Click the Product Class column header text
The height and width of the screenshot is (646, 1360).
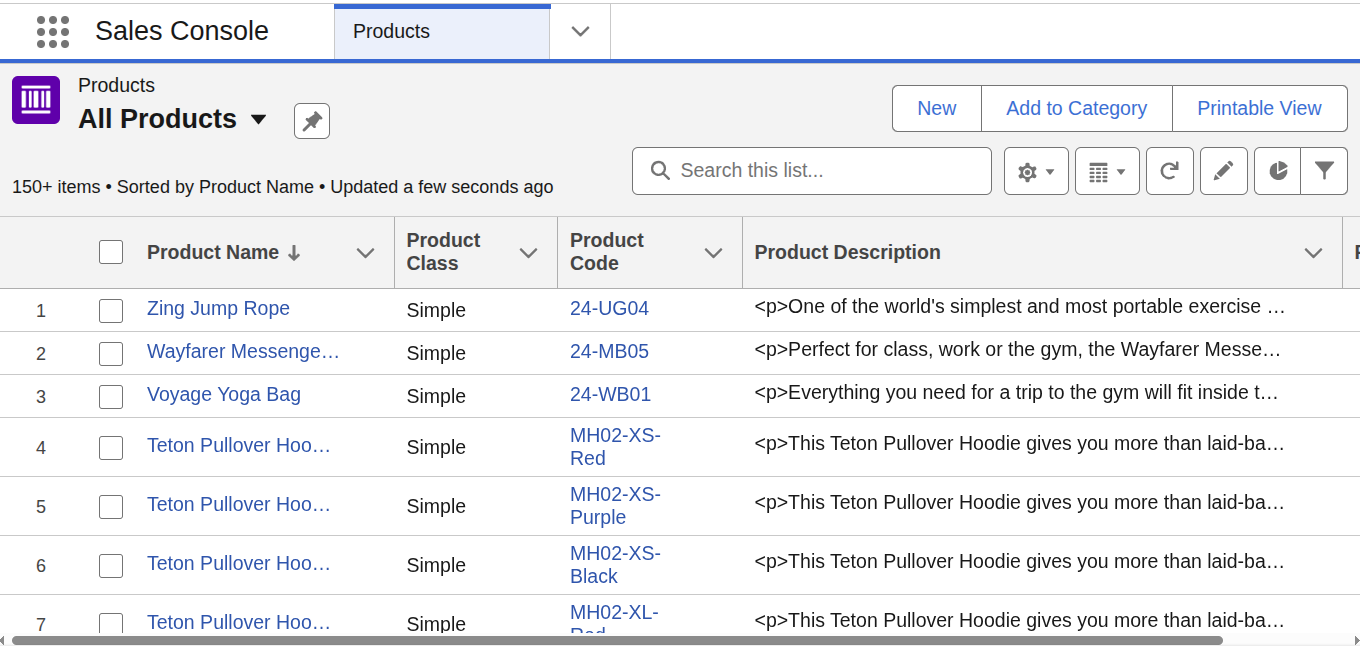(443, 252)
